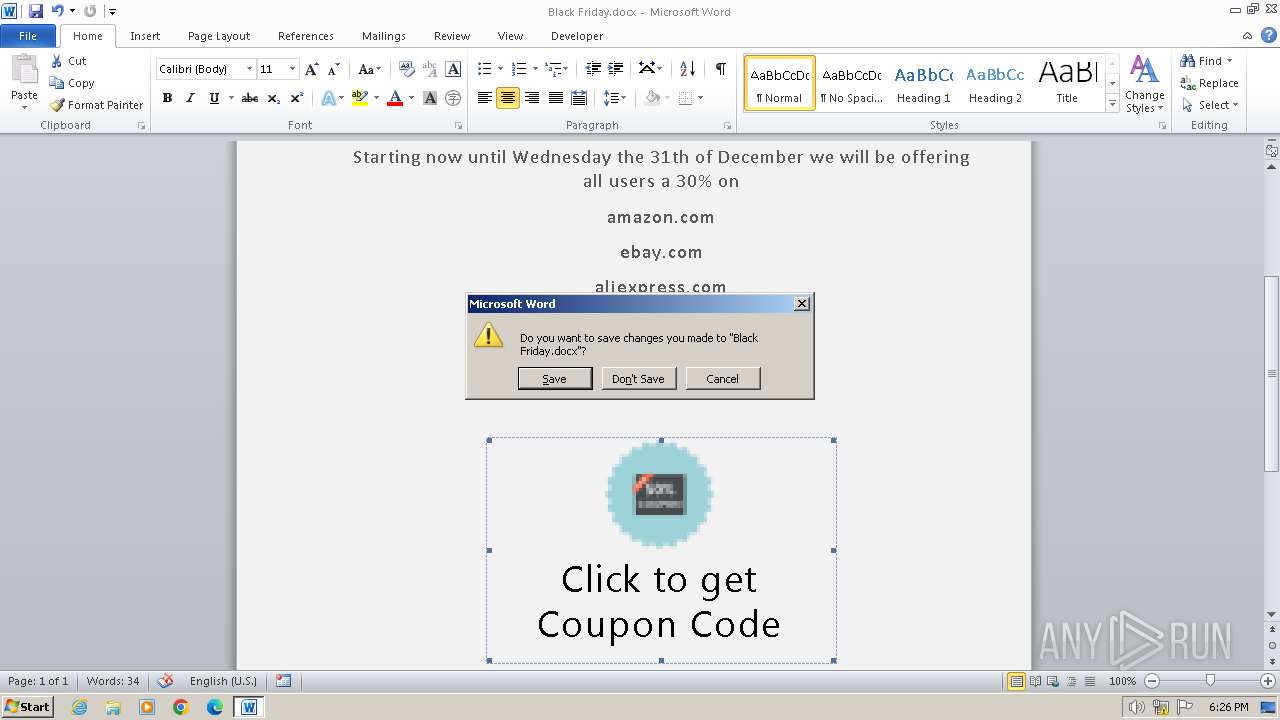Justify paragraph text
Screen dimensions: 1280x720
pyautogui.click(x=555, y=98)
